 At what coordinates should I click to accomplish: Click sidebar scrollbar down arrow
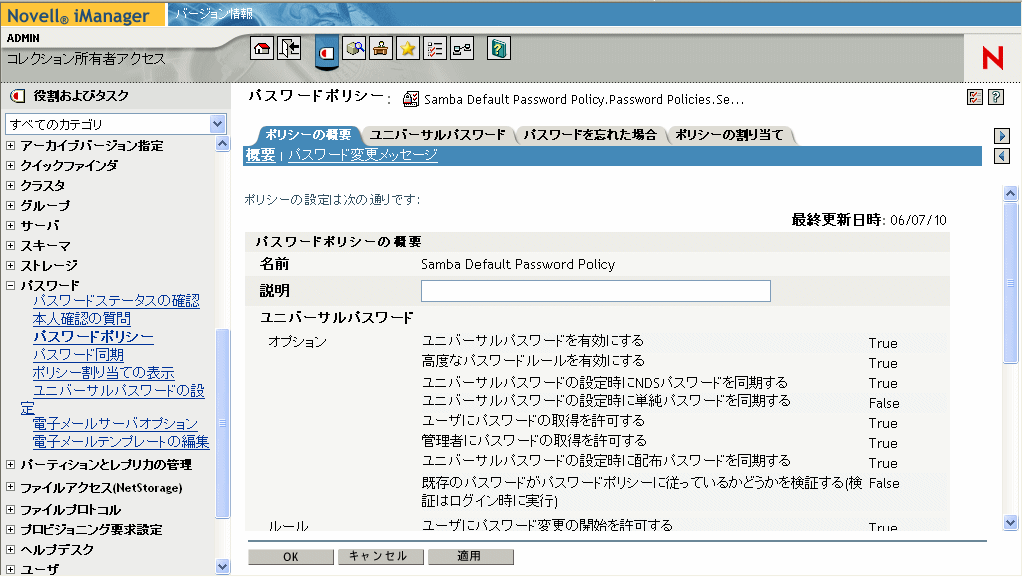pos(222,567)
